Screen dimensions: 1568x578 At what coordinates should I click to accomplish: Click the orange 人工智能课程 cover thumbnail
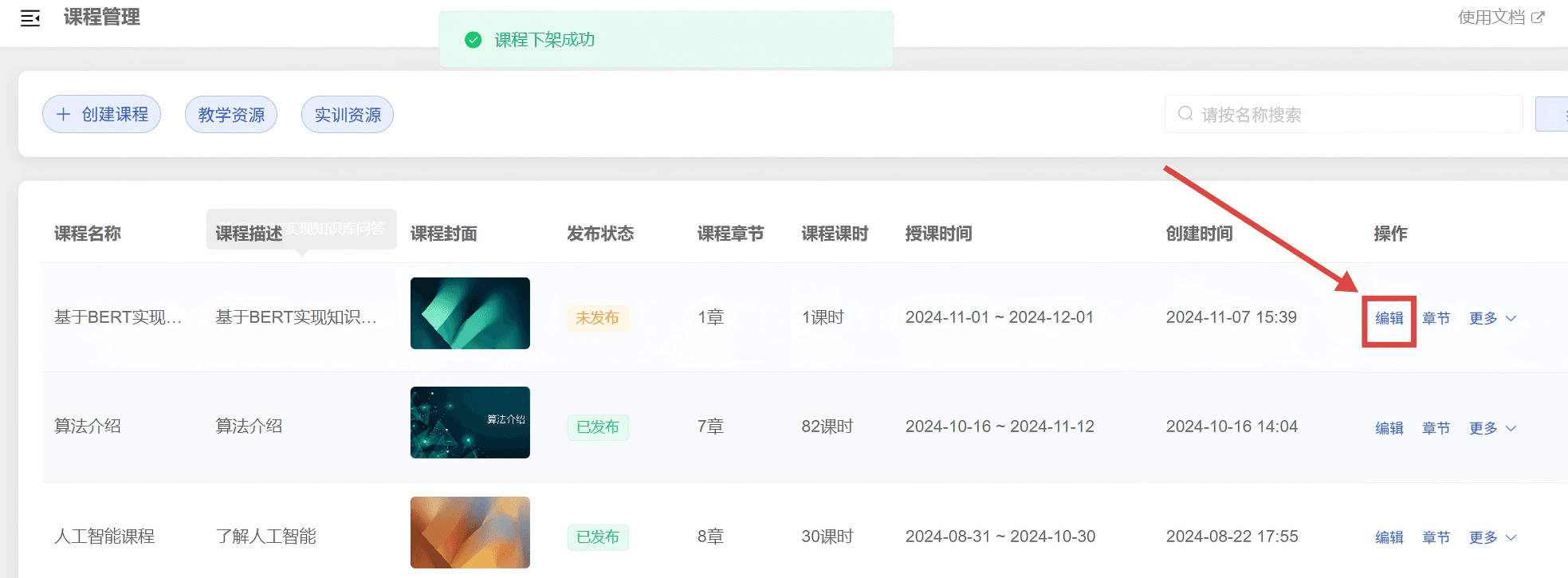470,532
